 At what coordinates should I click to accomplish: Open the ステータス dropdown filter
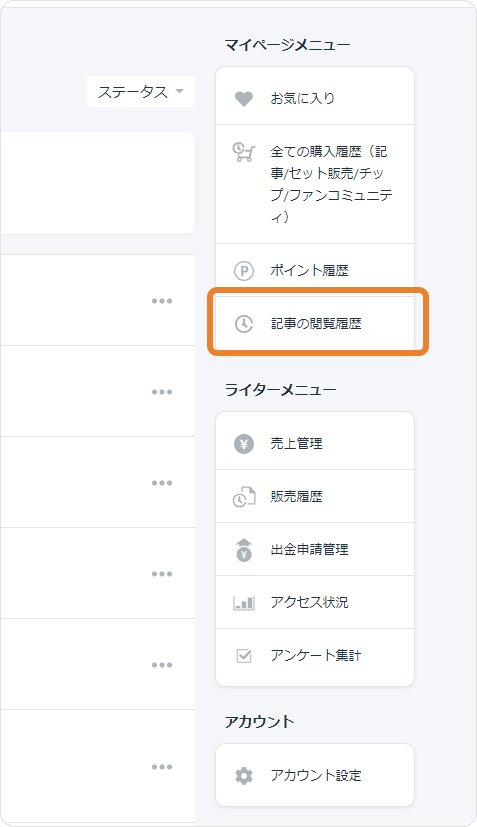click(x=141, y=92)
